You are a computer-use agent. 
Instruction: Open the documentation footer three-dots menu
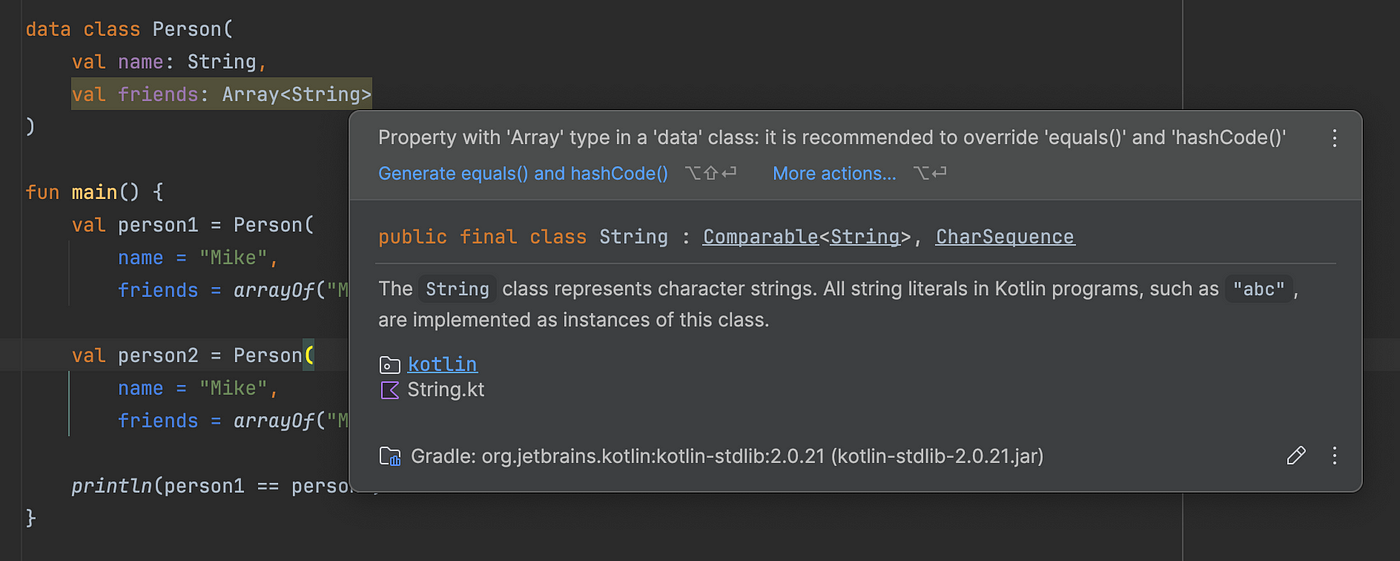point(1334,456)
